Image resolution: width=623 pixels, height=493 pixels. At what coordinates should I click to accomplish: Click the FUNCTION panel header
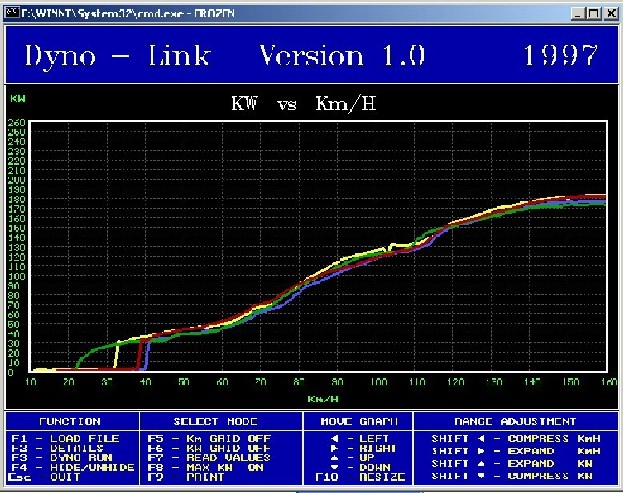[x=70, y=421]
